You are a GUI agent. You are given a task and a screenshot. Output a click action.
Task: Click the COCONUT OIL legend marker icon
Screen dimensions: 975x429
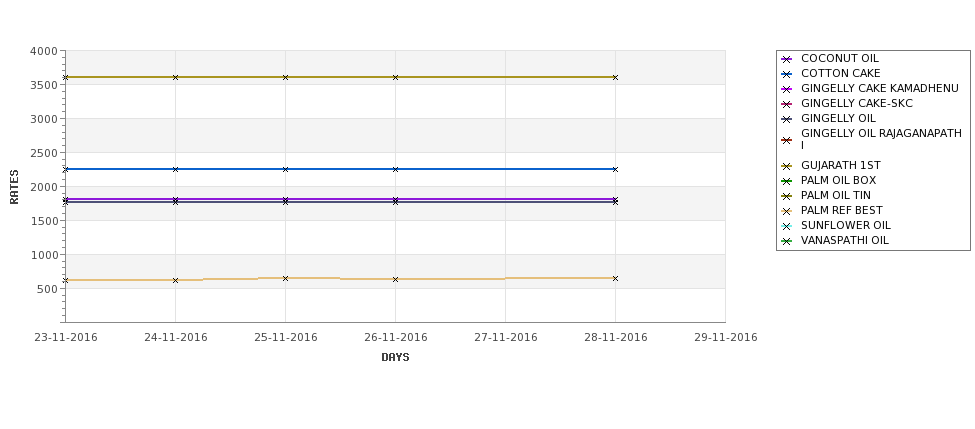[786, 59]
